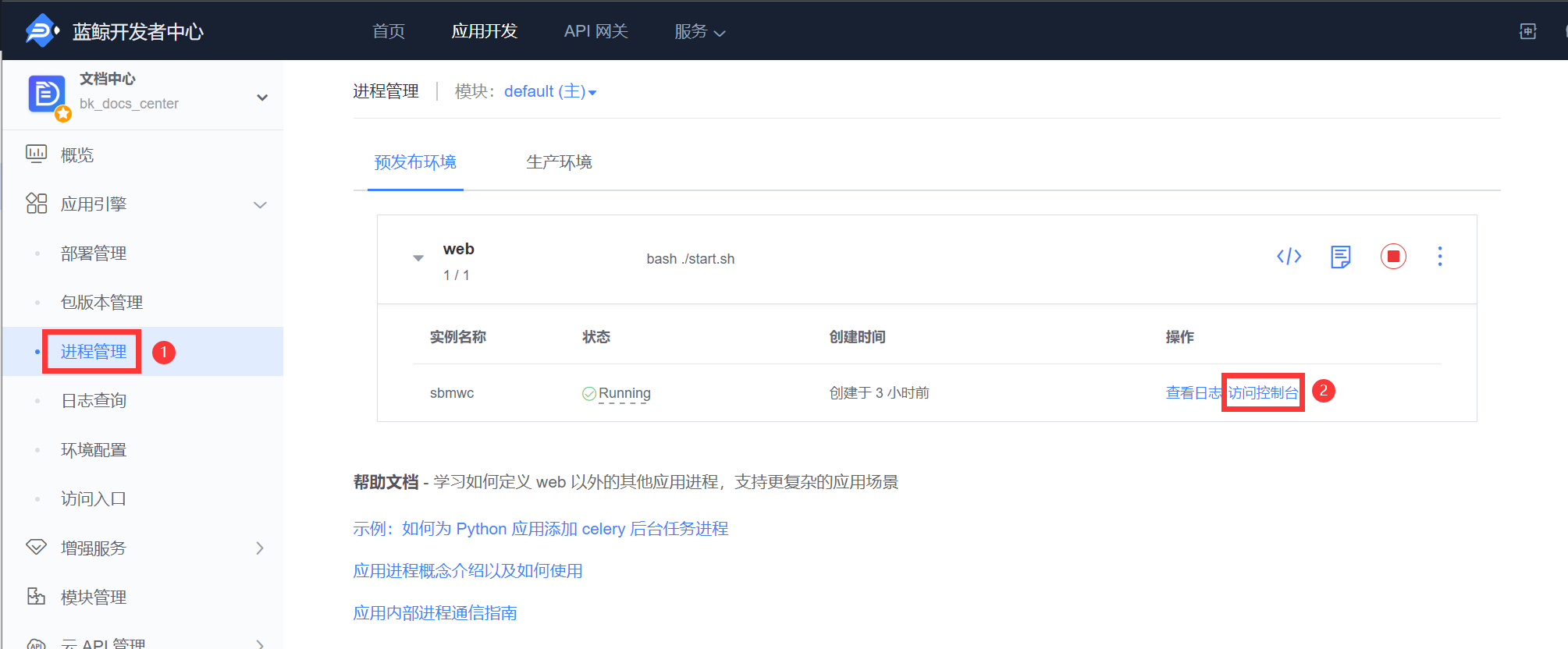Select 应用开发 in top navigation
The width and height of the screenshot is (1568, 649).
(485, 31)
